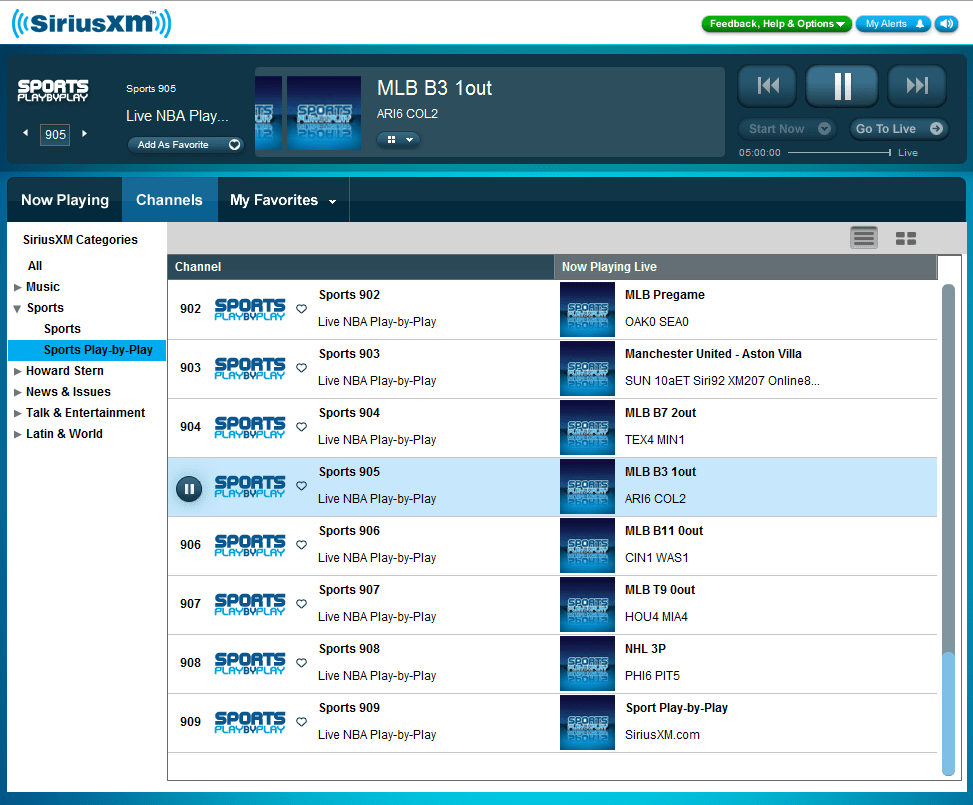This screenshot has width=973, height=805.
Task: Go to the previous channel with left arrow
Action: [25, 133]
